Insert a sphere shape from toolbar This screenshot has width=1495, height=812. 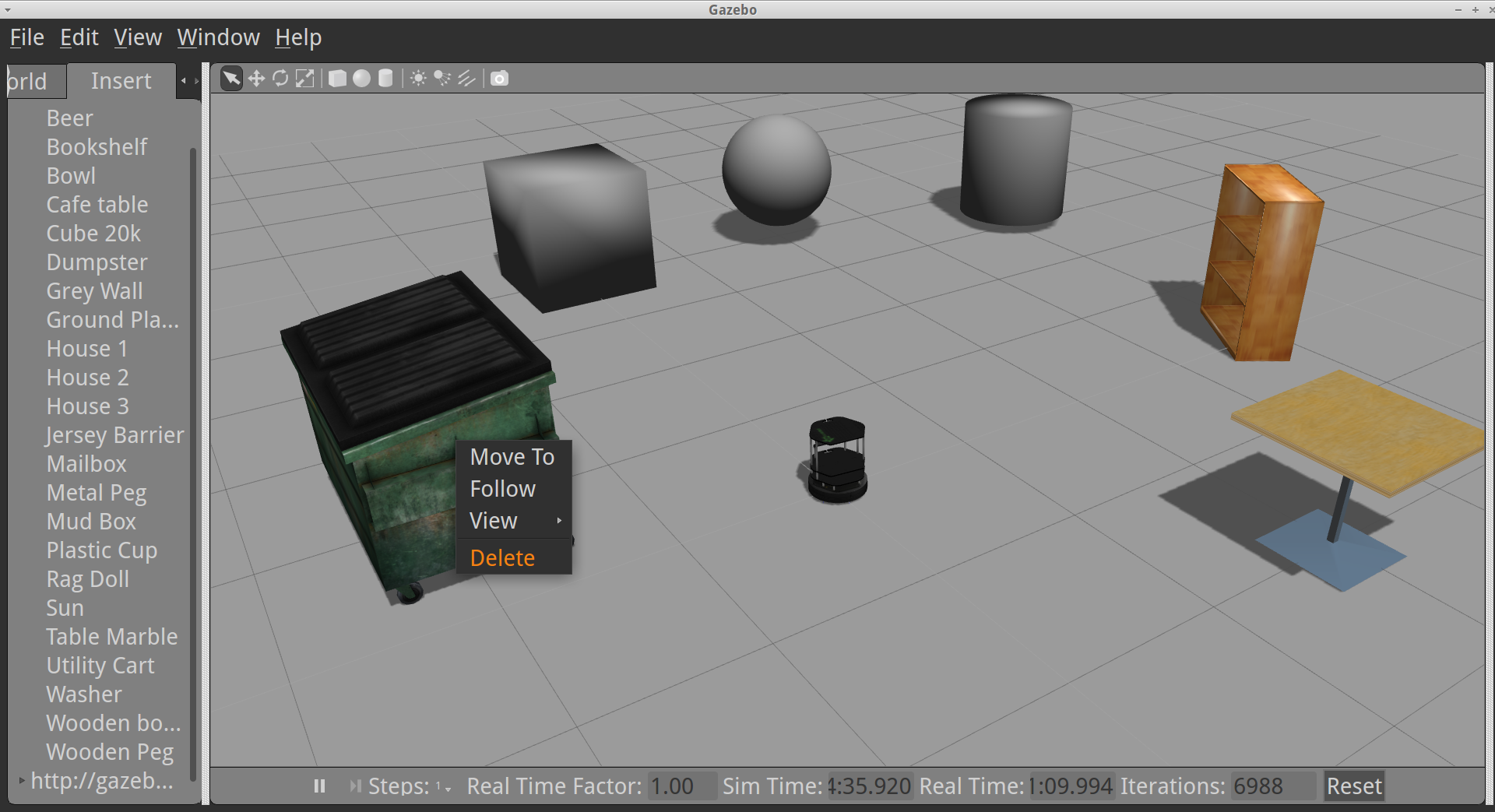coord(361,79)
